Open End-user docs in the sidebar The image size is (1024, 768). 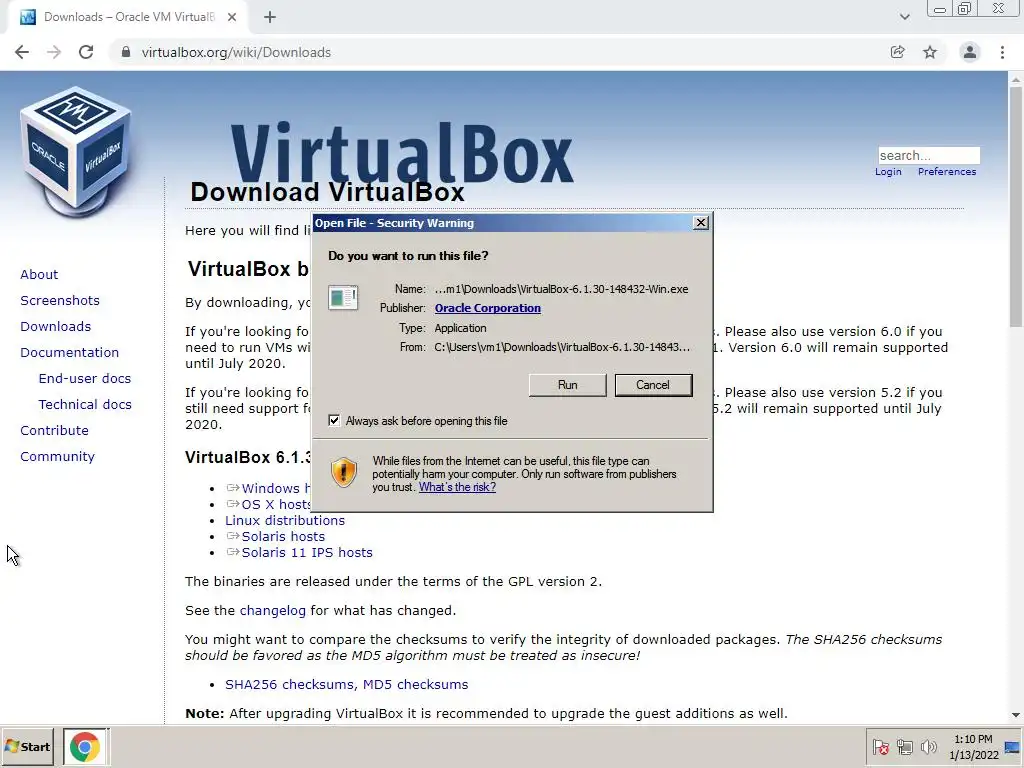coord(85,379)
